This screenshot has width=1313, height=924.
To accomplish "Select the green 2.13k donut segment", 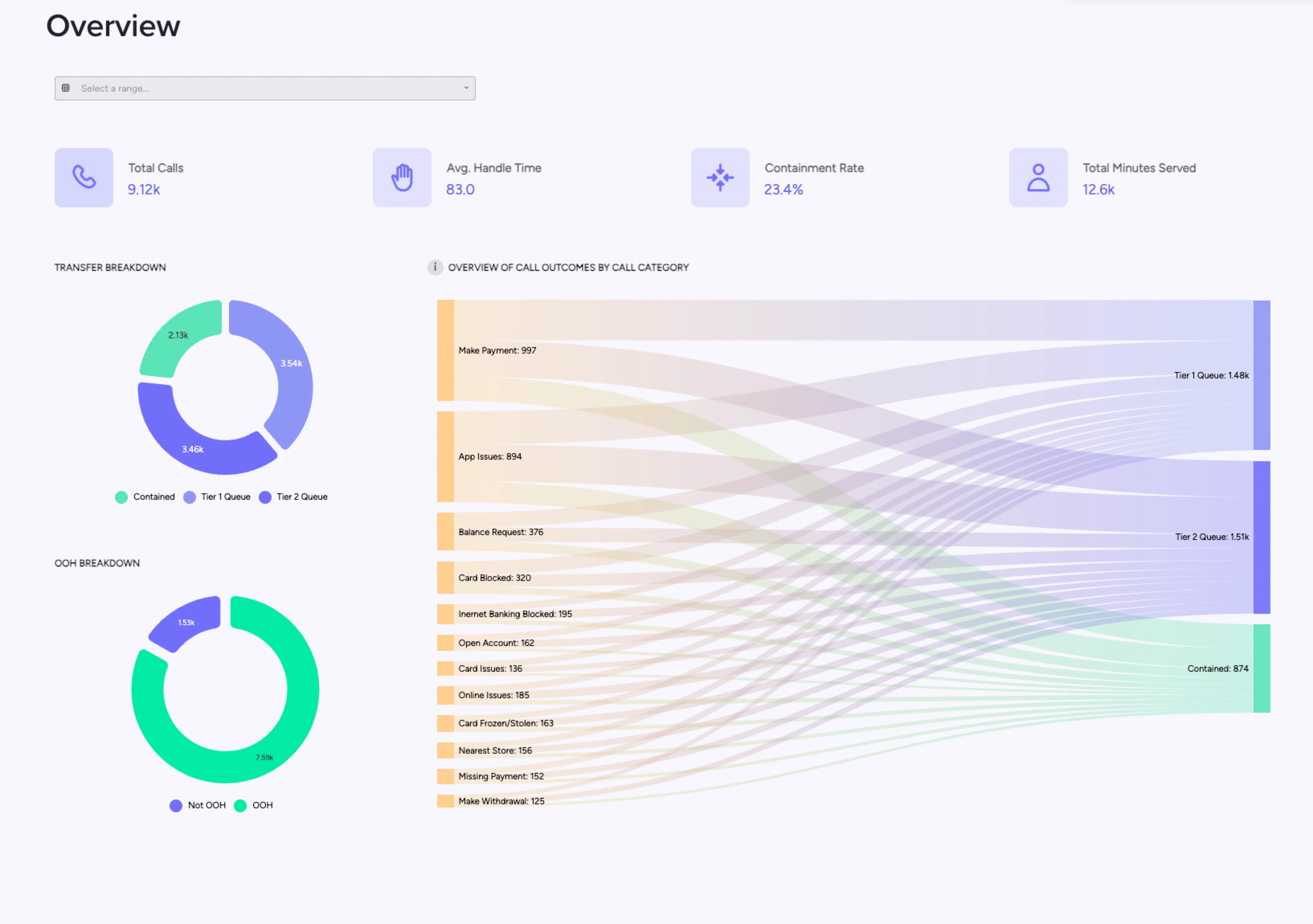I will (178, 335).
